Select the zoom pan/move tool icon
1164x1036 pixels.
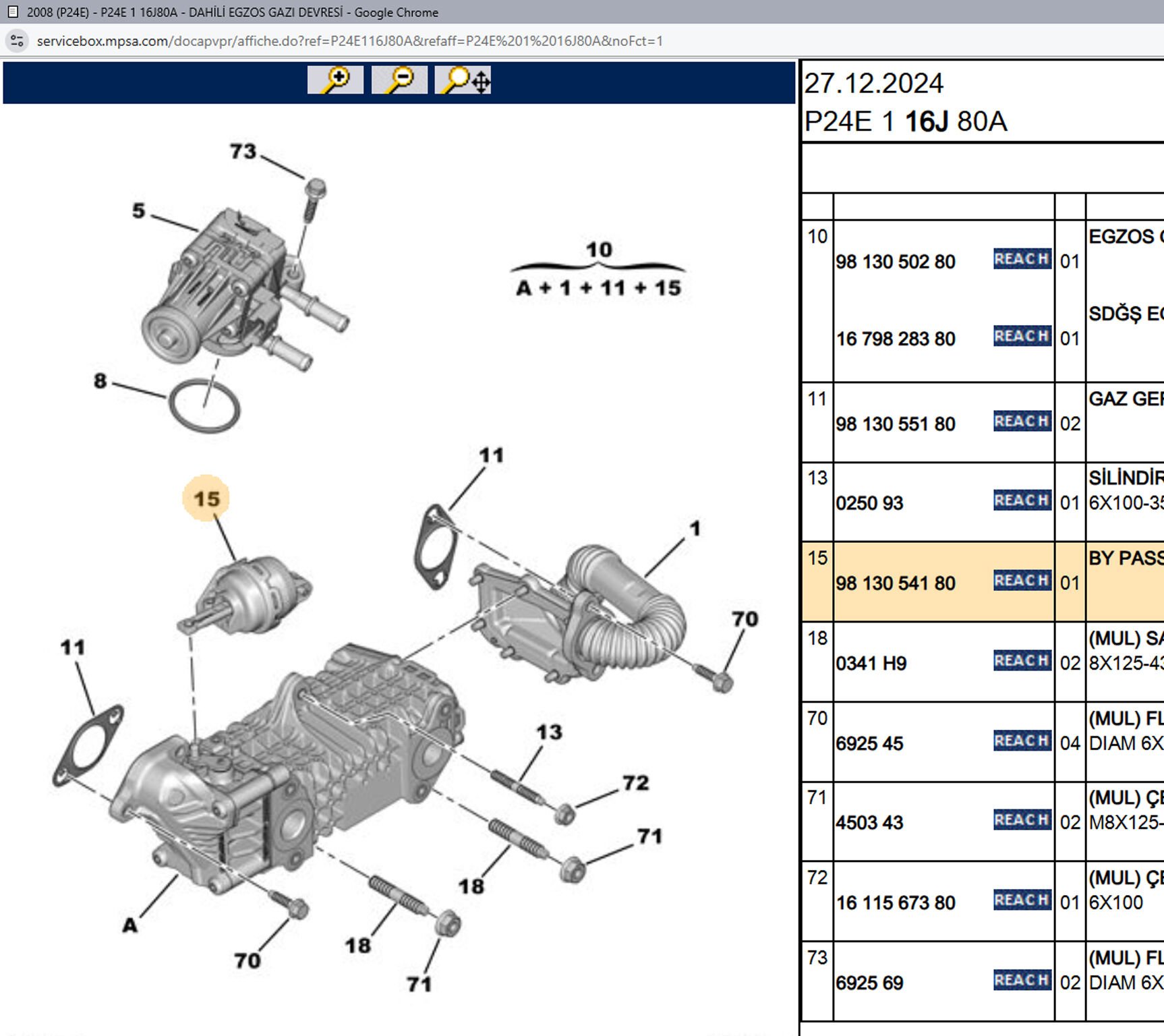click(463, 80)
